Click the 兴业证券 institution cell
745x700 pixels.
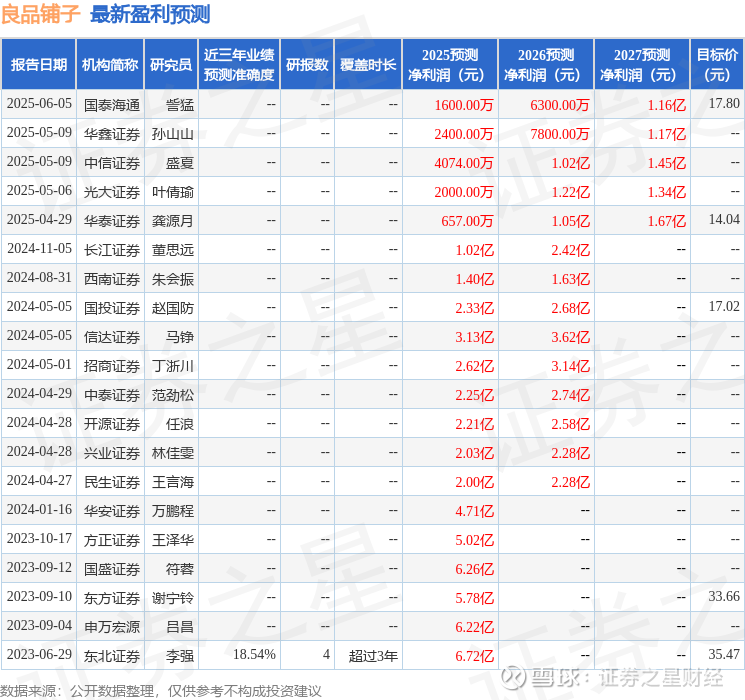112,453
